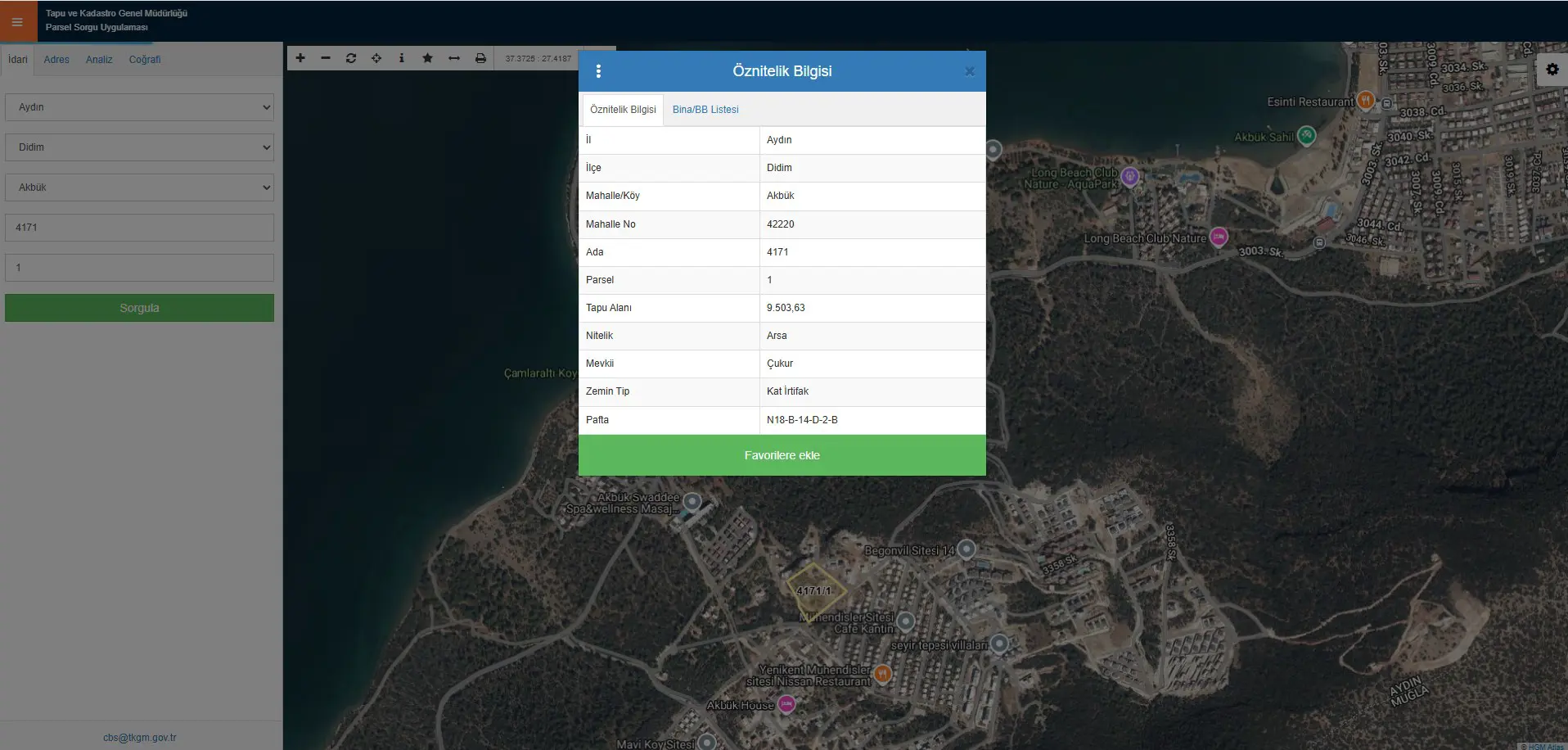Viewport: 1568px width, 750px height.
Task: Refresh the map view
Action: click(x=351, y=58)
